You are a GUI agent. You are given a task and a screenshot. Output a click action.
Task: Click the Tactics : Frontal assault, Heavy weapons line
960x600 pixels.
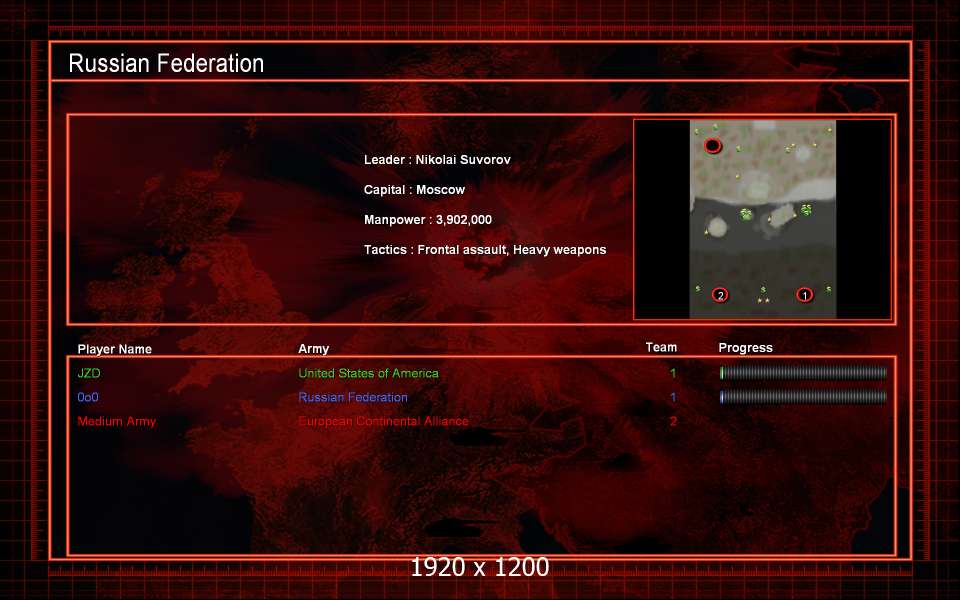pyautogui.click(x=485, y=250)
